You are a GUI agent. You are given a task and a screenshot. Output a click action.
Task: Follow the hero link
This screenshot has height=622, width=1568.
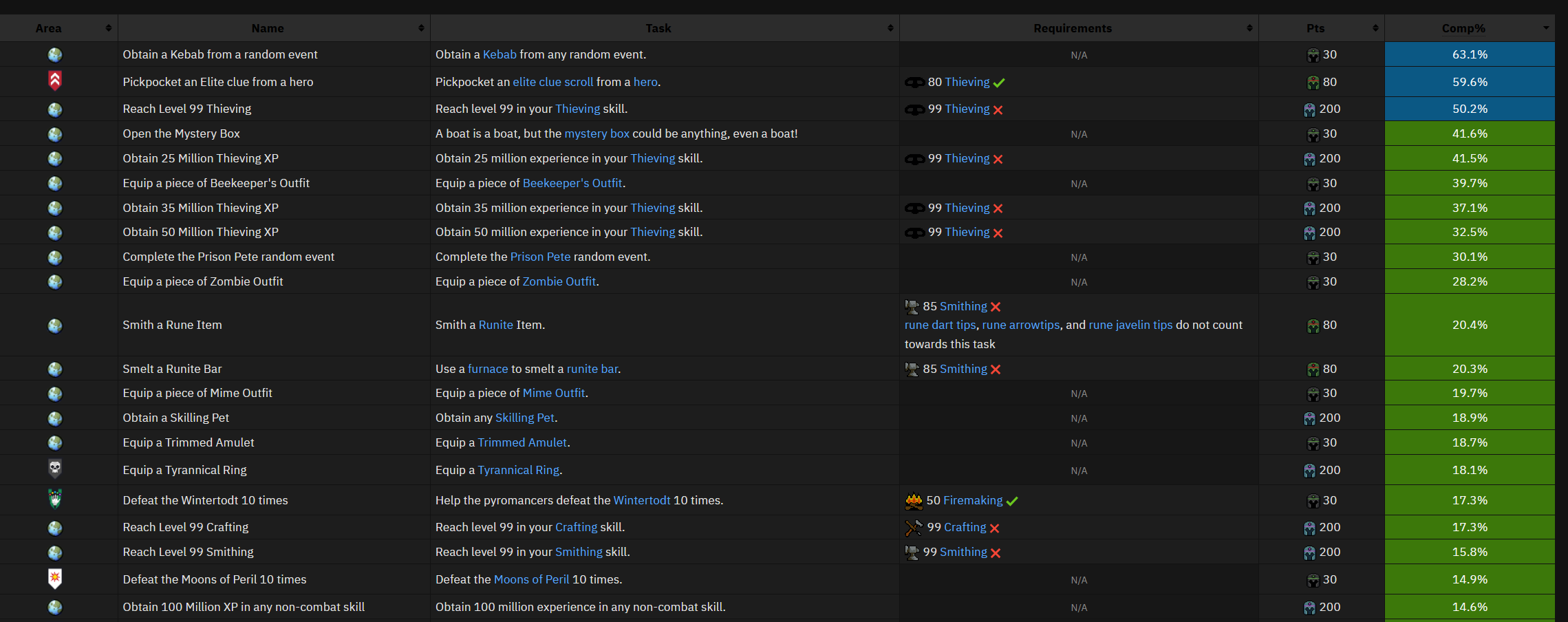645,82
